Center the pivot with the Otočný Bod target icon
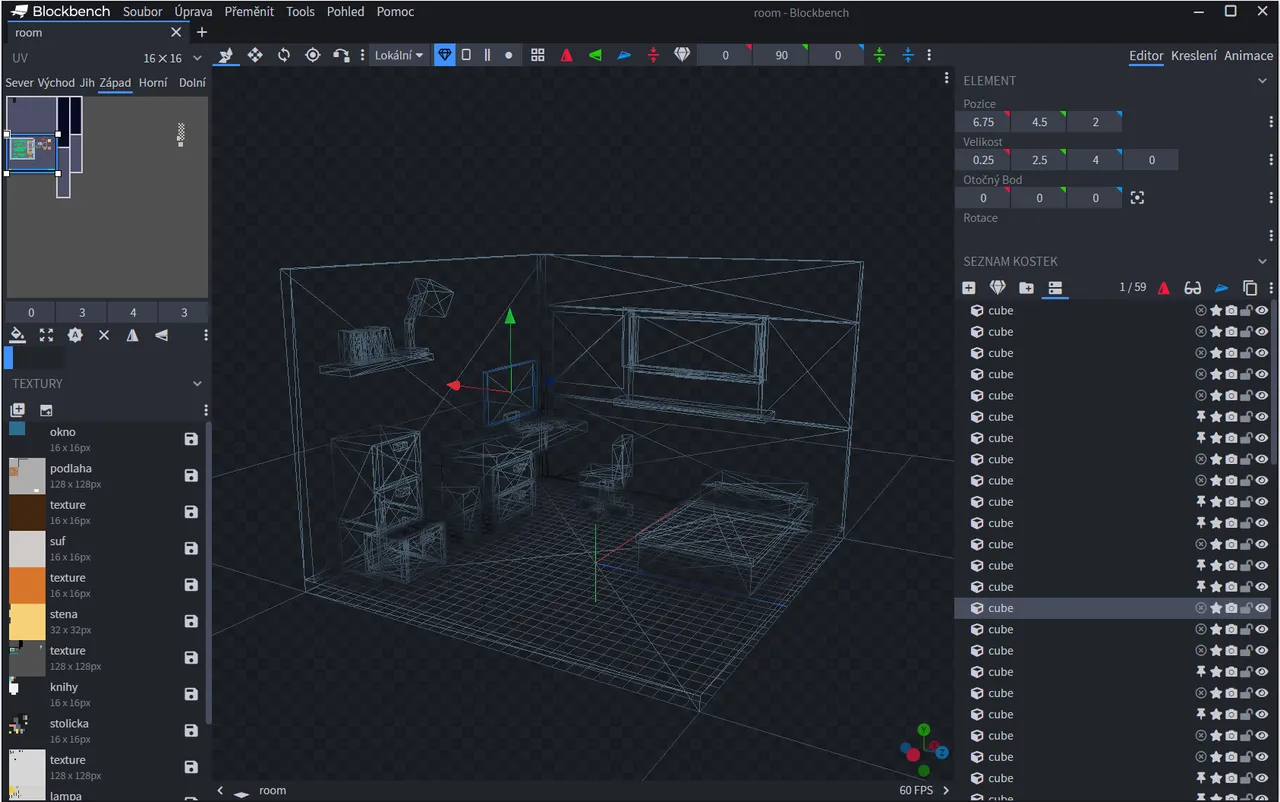The image size is (1280, 802). click(x=1137, y=198)
